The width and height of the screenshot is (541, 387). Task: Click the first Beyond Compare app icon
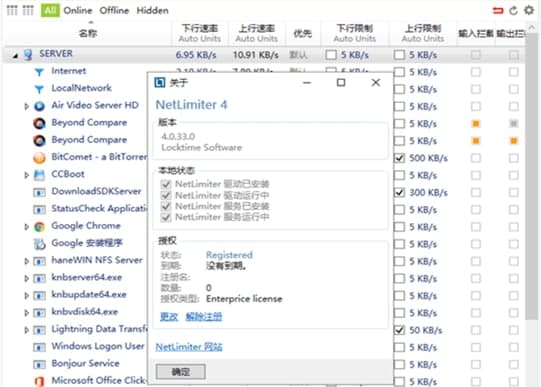click(39, 123)
